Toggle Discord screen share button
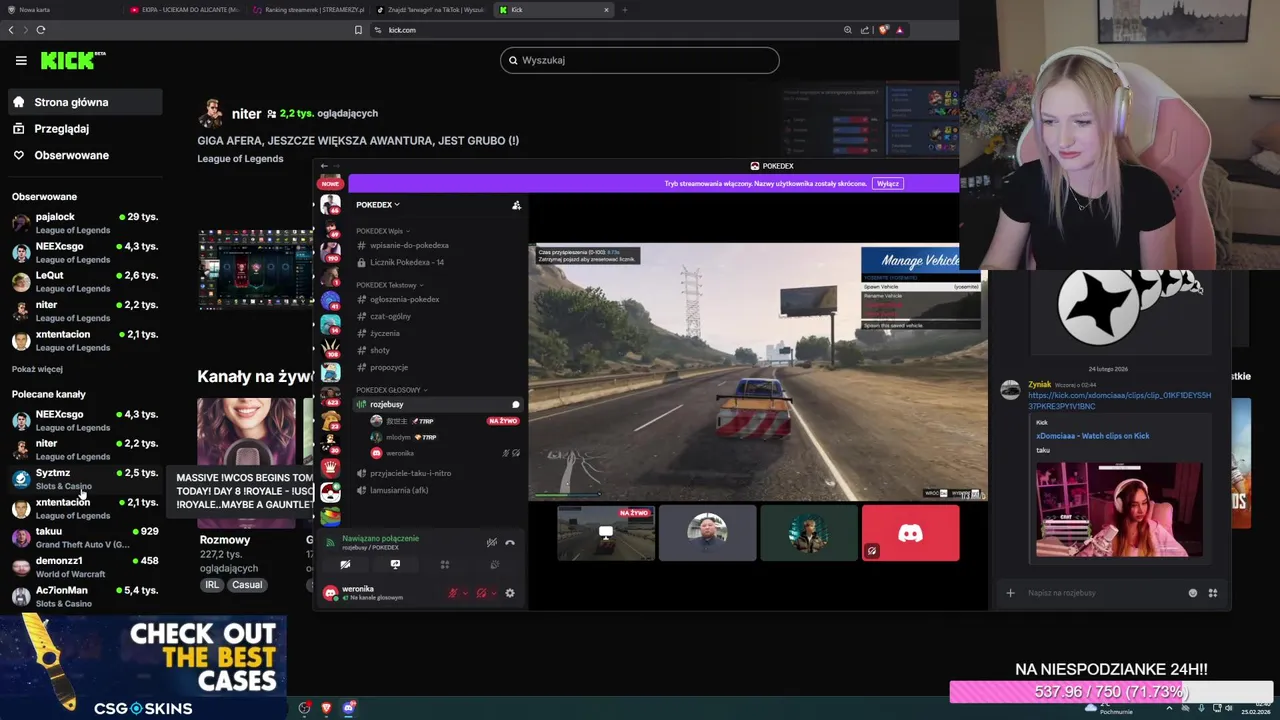1280x720 pixels. point(395,565)
